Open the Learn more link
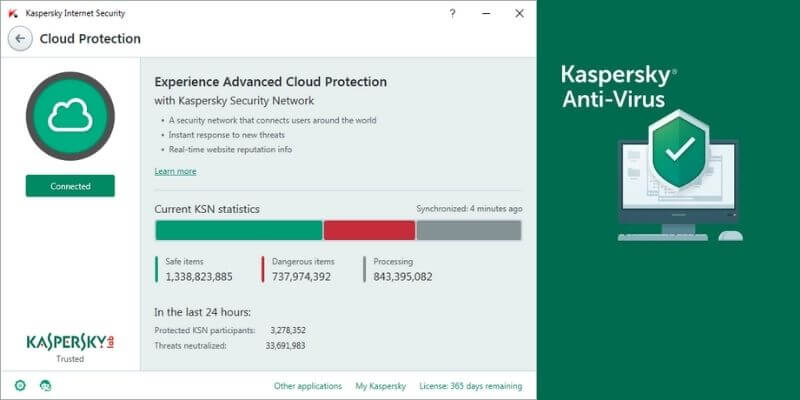 175,172
